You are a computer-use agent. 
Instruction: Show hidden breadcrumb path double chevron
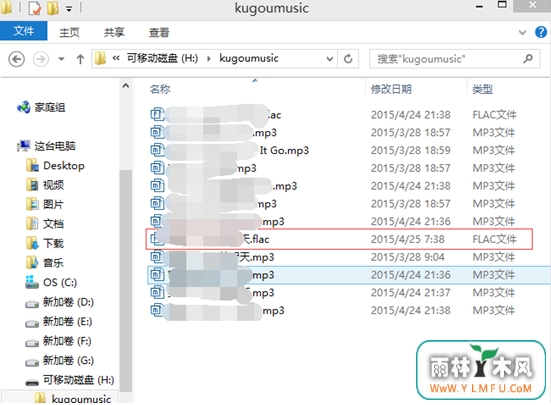point(116,58)
